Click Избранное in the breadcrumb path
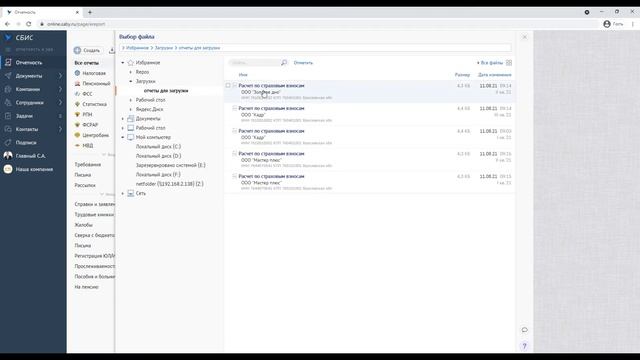 click(x=137, y=48)
